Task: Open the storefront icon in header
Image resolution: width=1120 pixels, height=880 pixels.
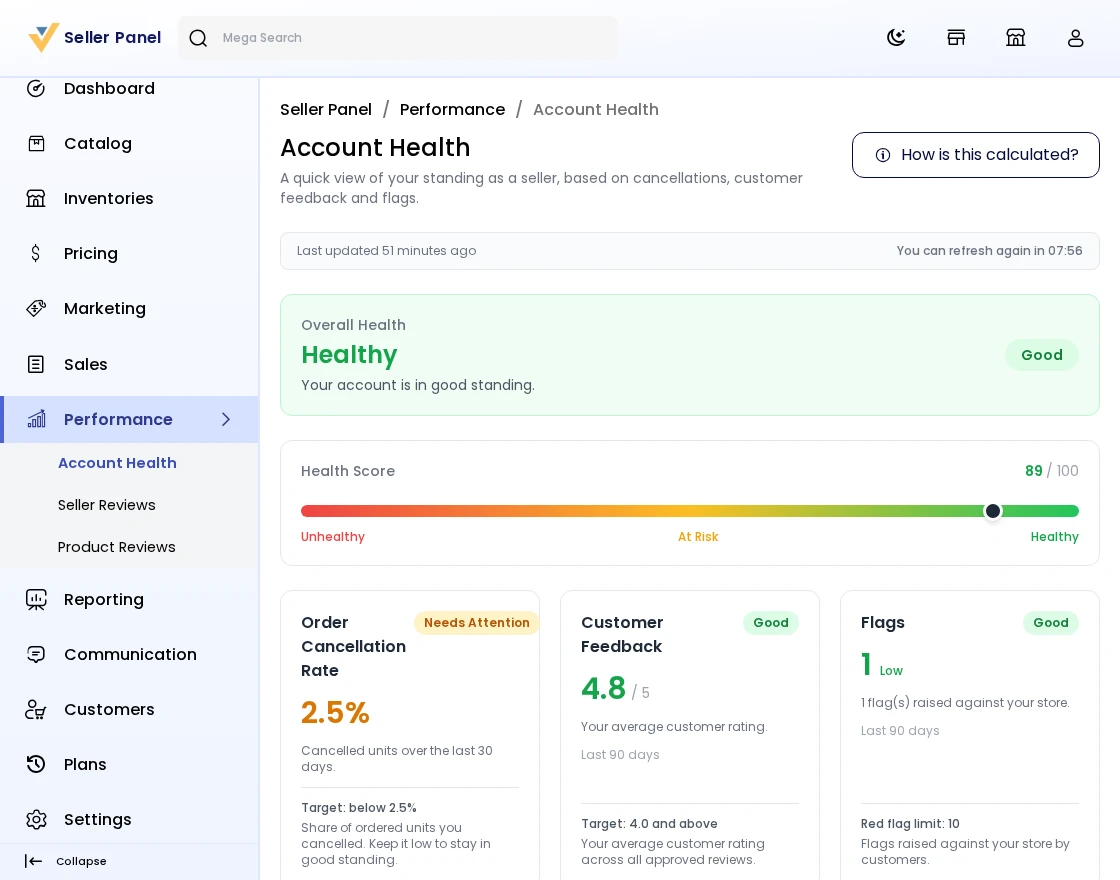Action: point(956,37)
